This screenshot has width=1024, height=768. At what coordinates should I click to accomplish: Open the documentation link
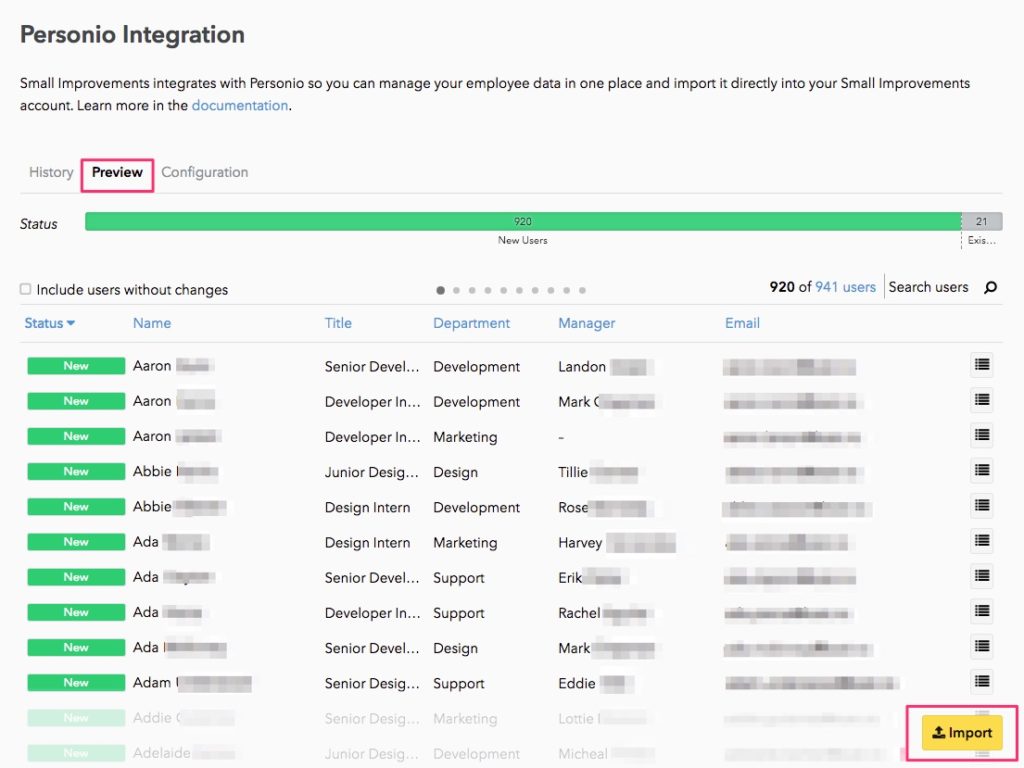tap(240, 105)
